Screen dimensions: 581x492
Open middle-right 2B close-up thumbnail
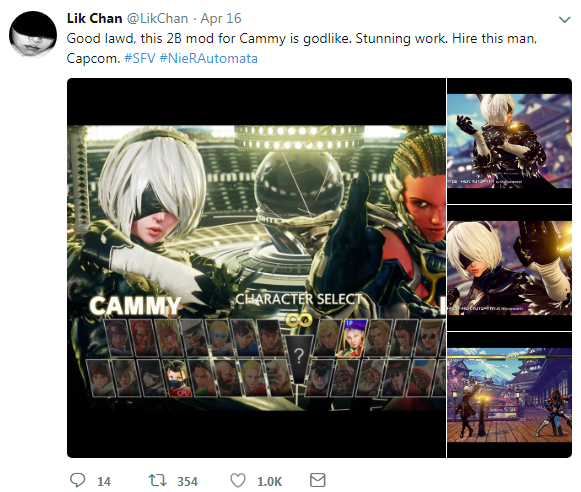[x=509, y=268]
